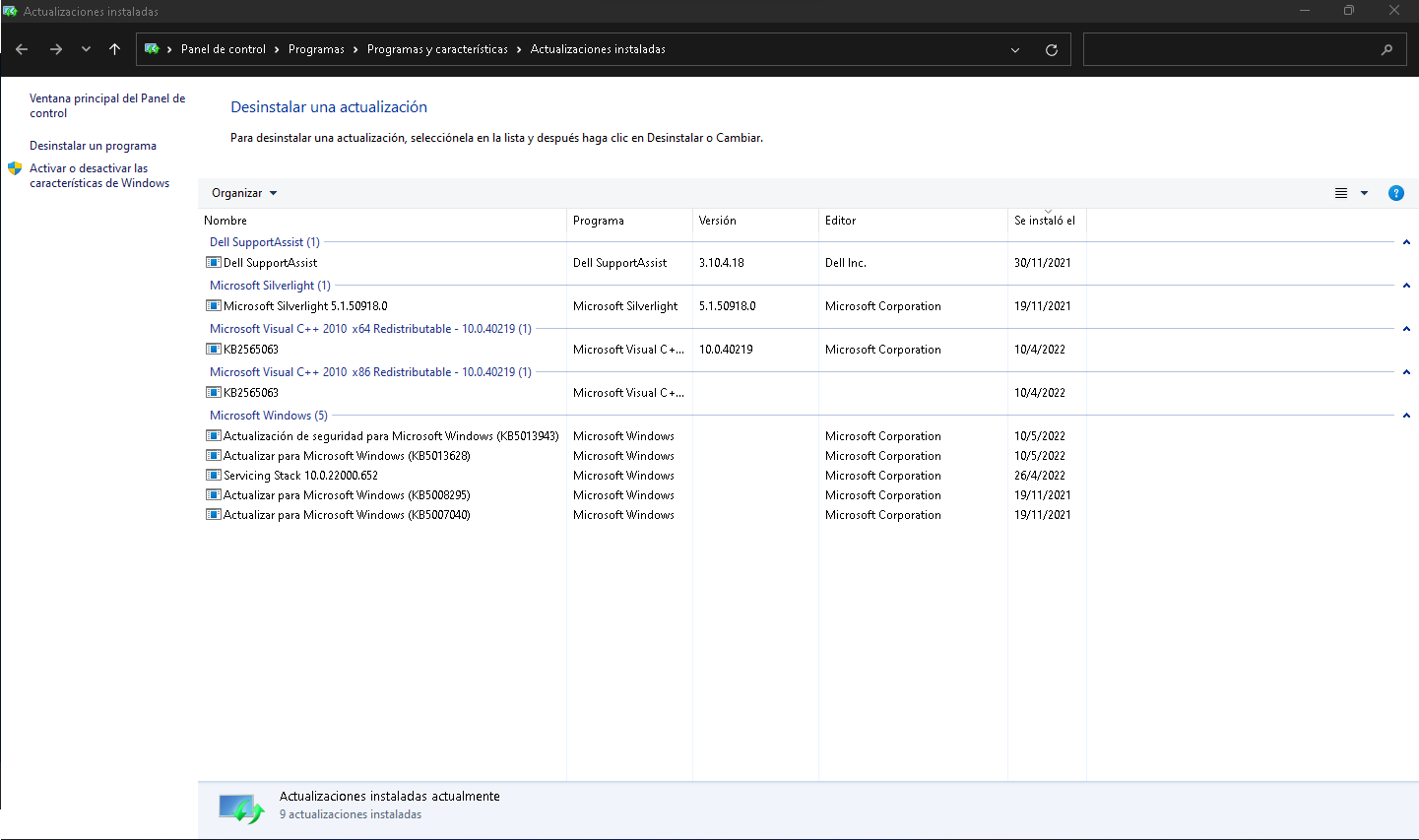Open the address bar history dropdown
This screenshot has height=840, width=1419.
tap(1015, 49)
